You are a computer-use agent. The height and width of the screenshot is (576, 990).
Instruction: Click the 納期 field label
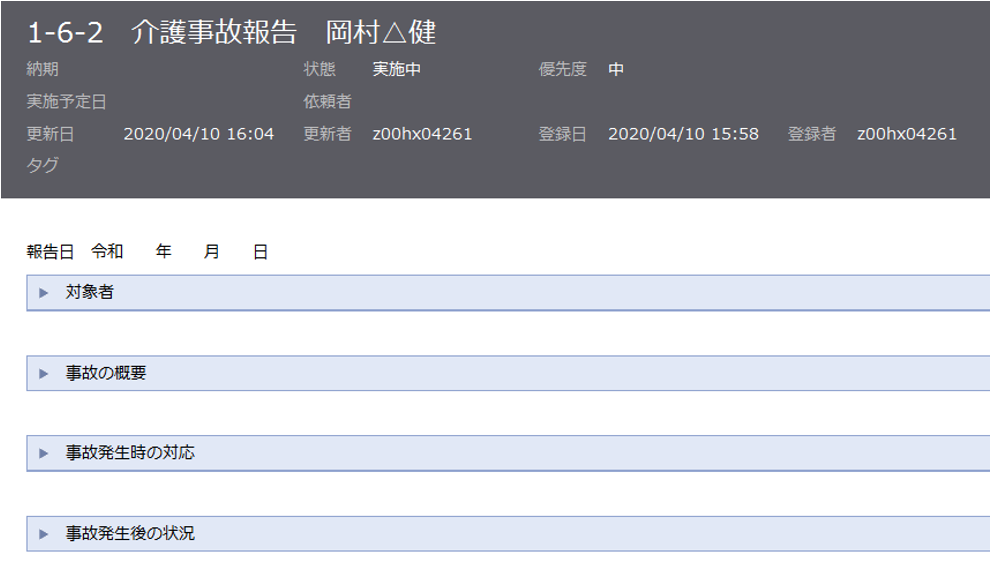point(42,70)
